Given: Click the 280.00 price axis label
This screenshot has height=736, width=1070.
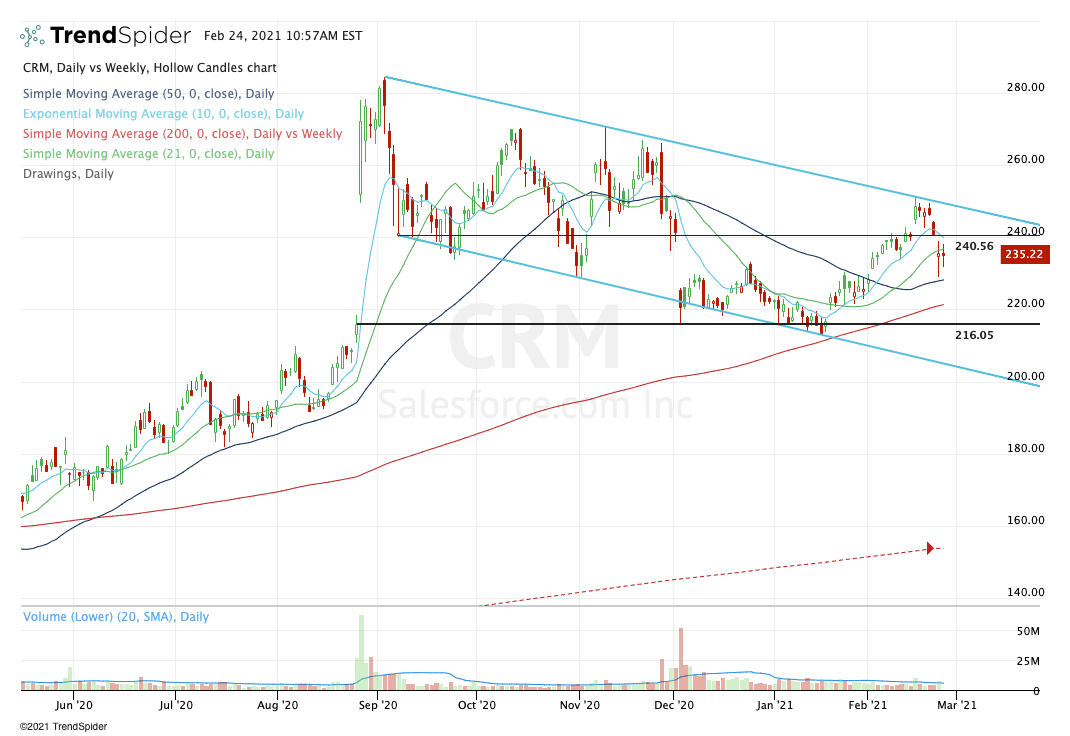Looking at the screenshot, I should pyautogui.click(x=1026, y=87).
